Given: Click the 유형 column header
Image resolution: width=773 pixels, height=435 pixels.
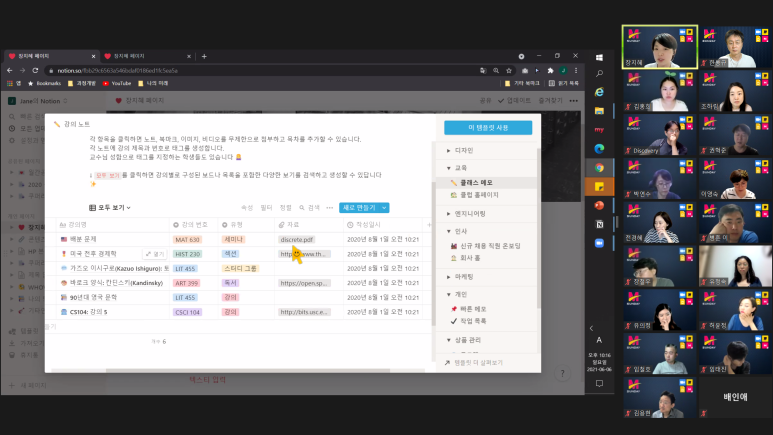Looking at the screenshot, I should (x=246, y=225).
